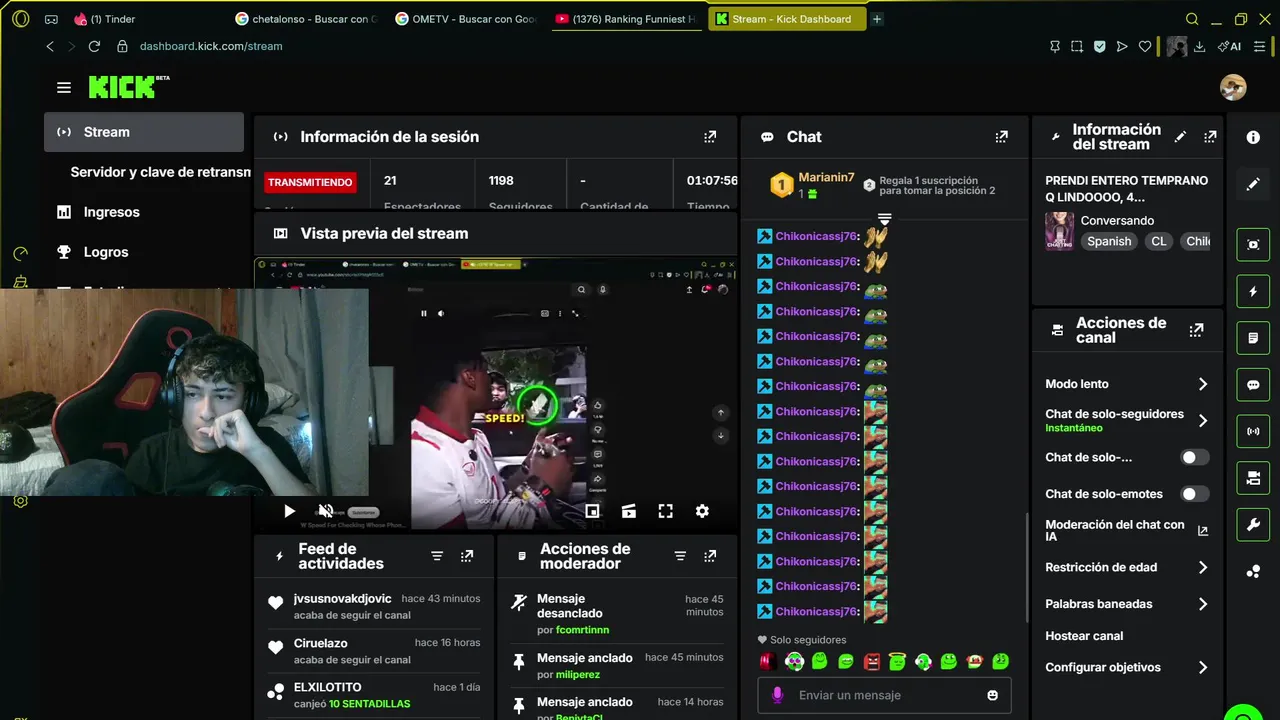The height and width of the screenshot is (720, 1280).
Task: Switch to the OMETV search tab
Action: click(x=466, y=19)
